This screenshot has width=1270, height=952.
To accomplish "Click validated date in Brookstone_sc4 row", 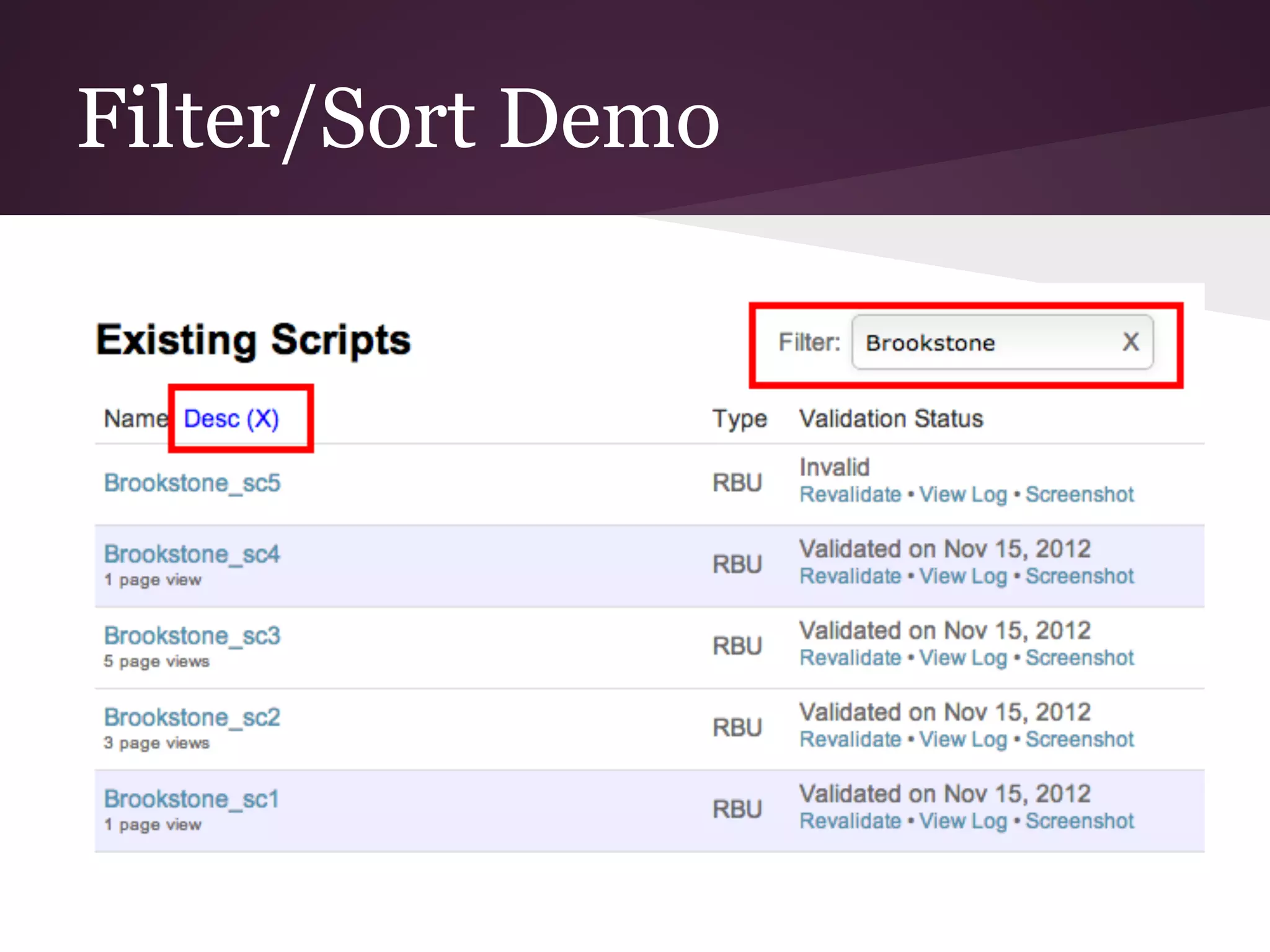I will pos(945,550).
